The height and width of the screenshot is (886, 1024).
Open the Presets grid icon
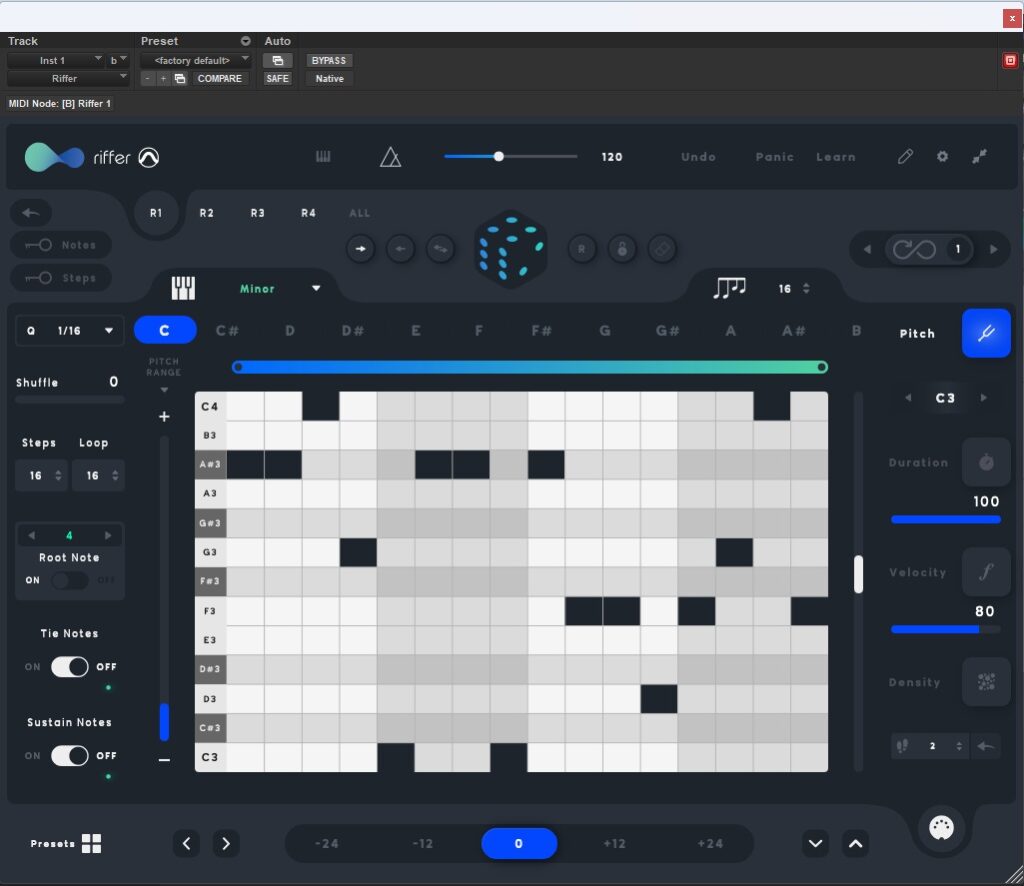[91, 843]
